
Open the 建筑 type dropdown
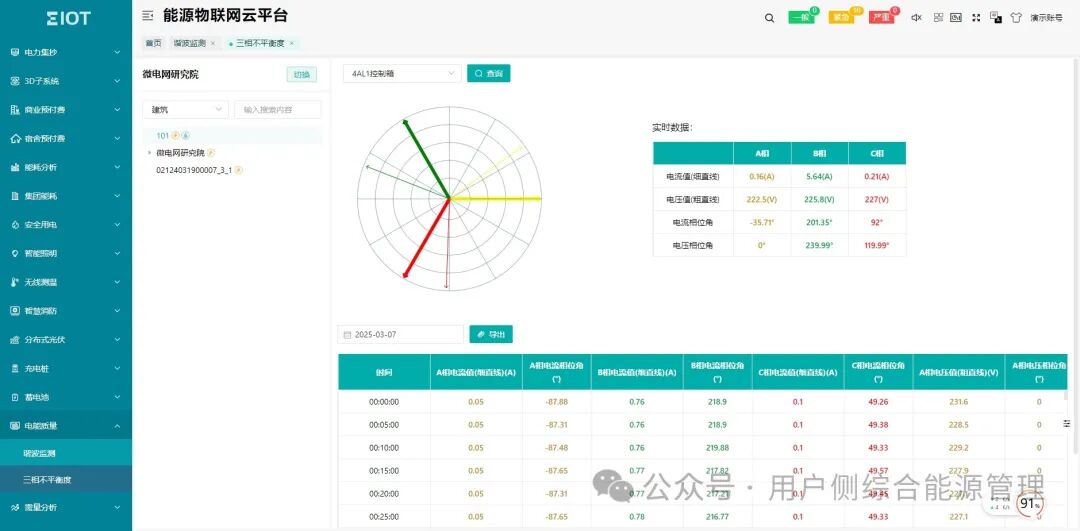point(185,110)
